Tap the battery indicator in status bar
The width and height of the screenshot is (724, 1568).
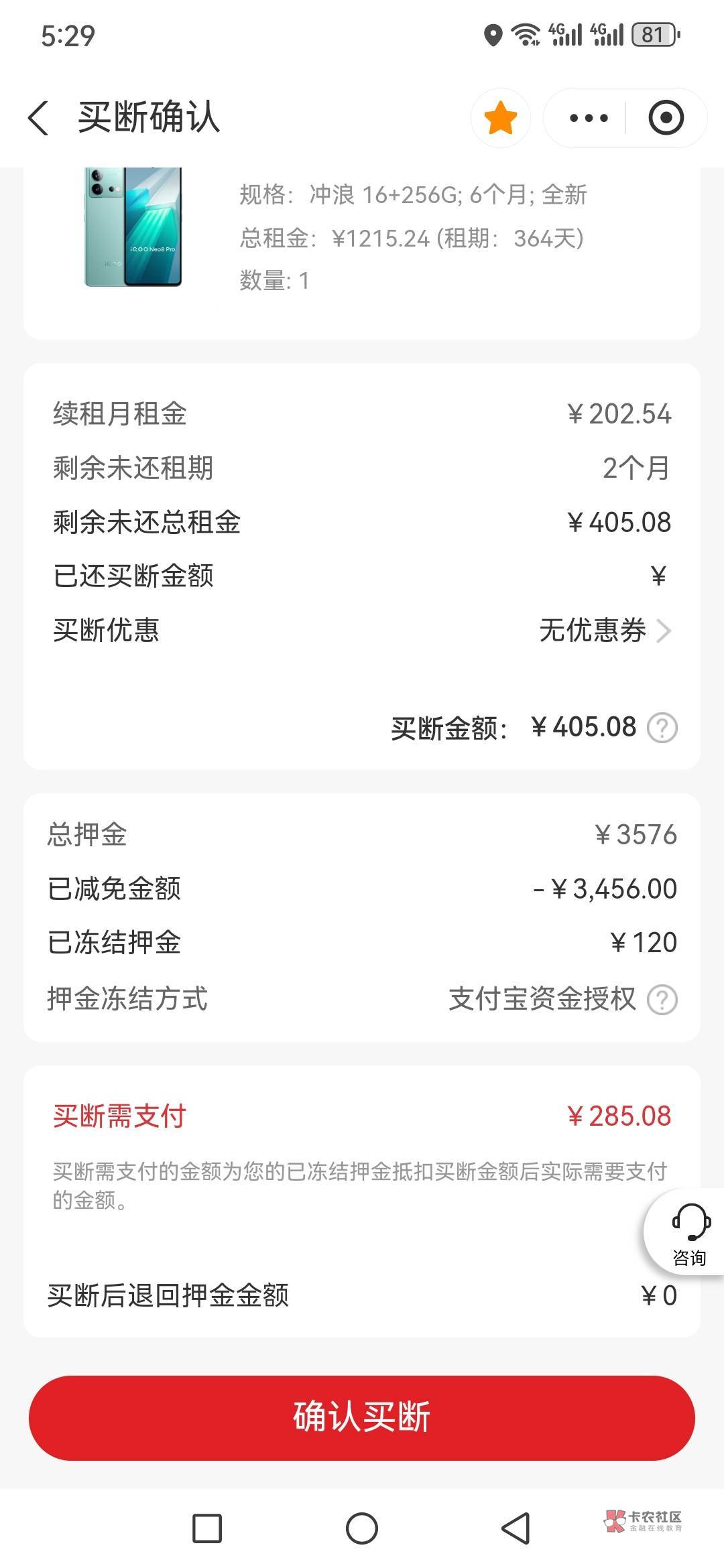click(x=654, y=35)
